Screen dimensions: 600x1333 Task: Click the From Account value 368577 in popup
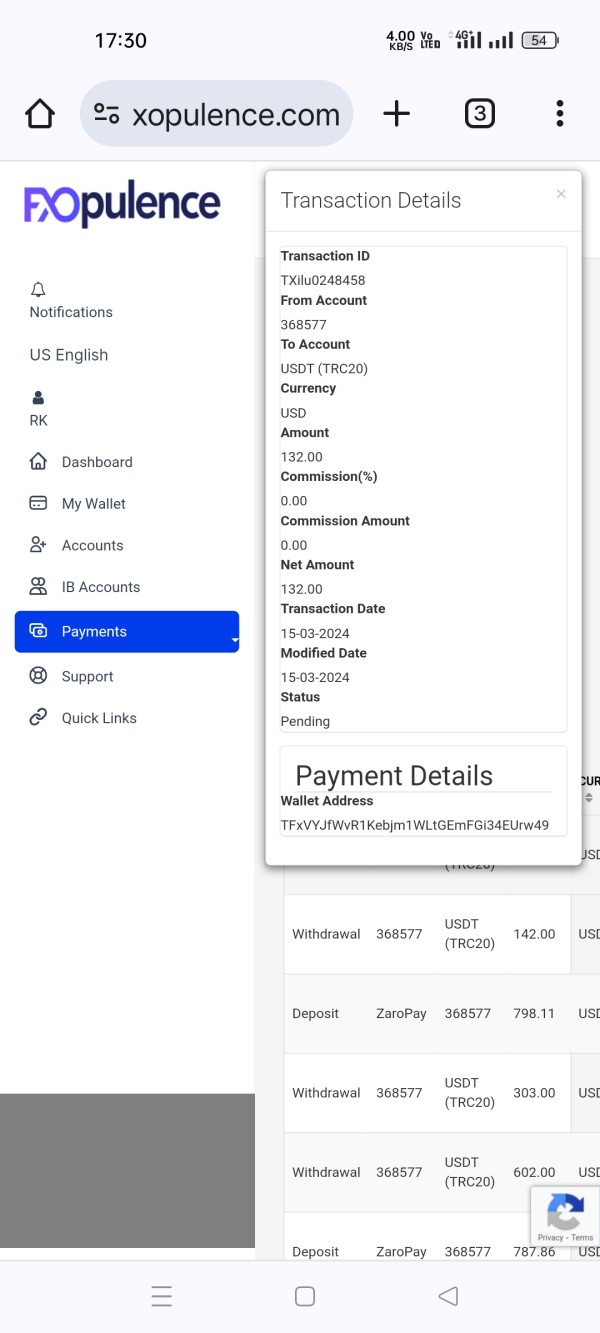click(304, 325)
